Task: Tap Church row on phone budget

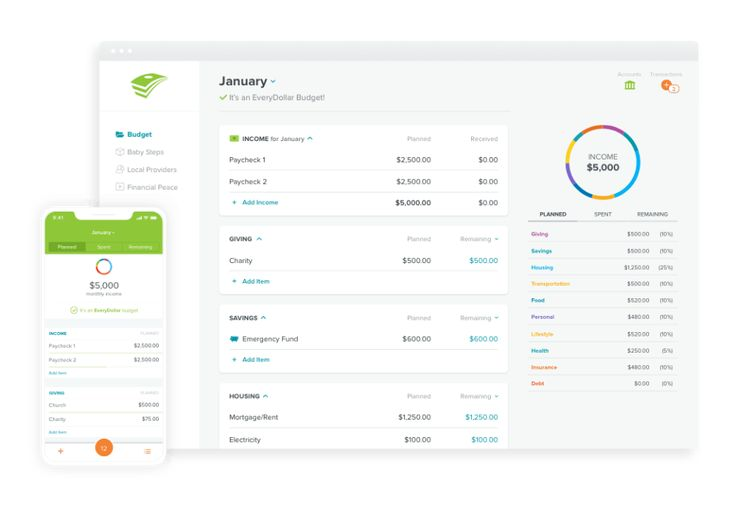Action: tap(104, 405)
